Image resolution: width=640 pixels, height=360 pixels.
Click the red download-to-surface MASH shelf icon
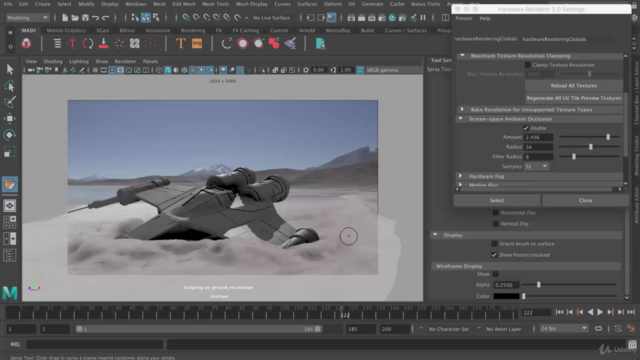(x=104, y=43)
